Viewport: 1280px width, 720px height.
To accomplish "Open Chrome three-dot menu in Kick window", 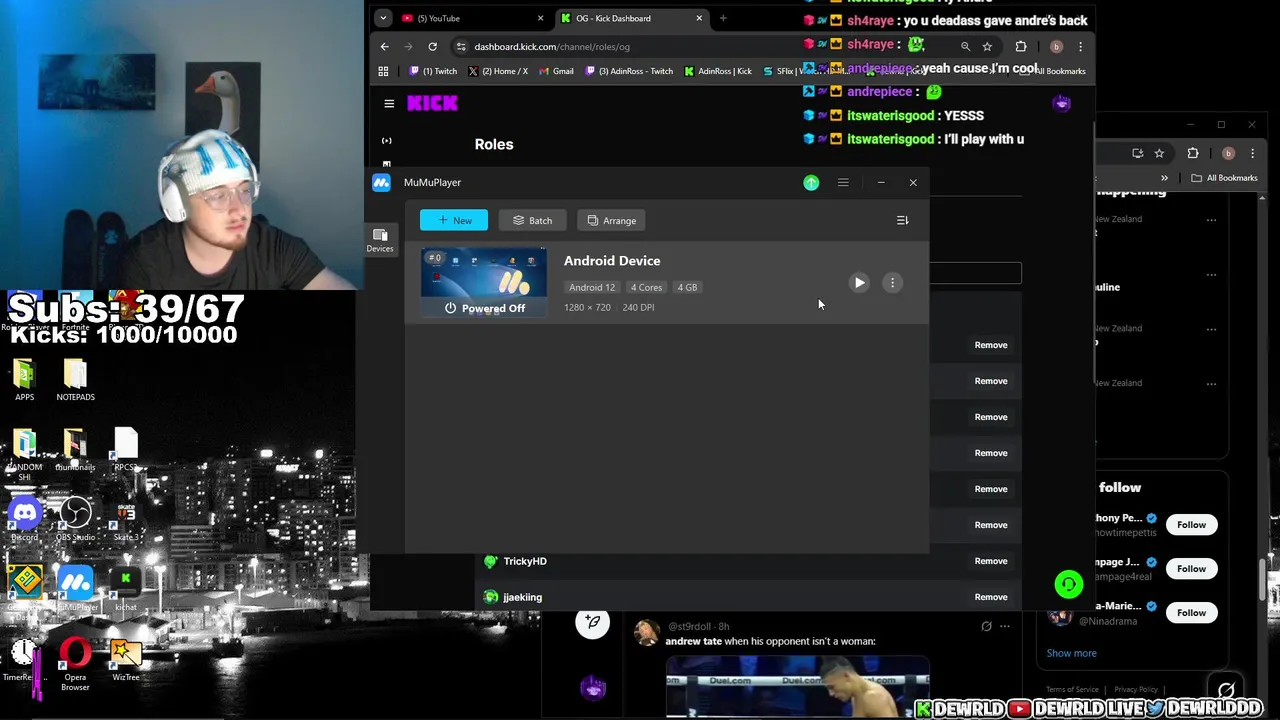I will click(1080, 46).
